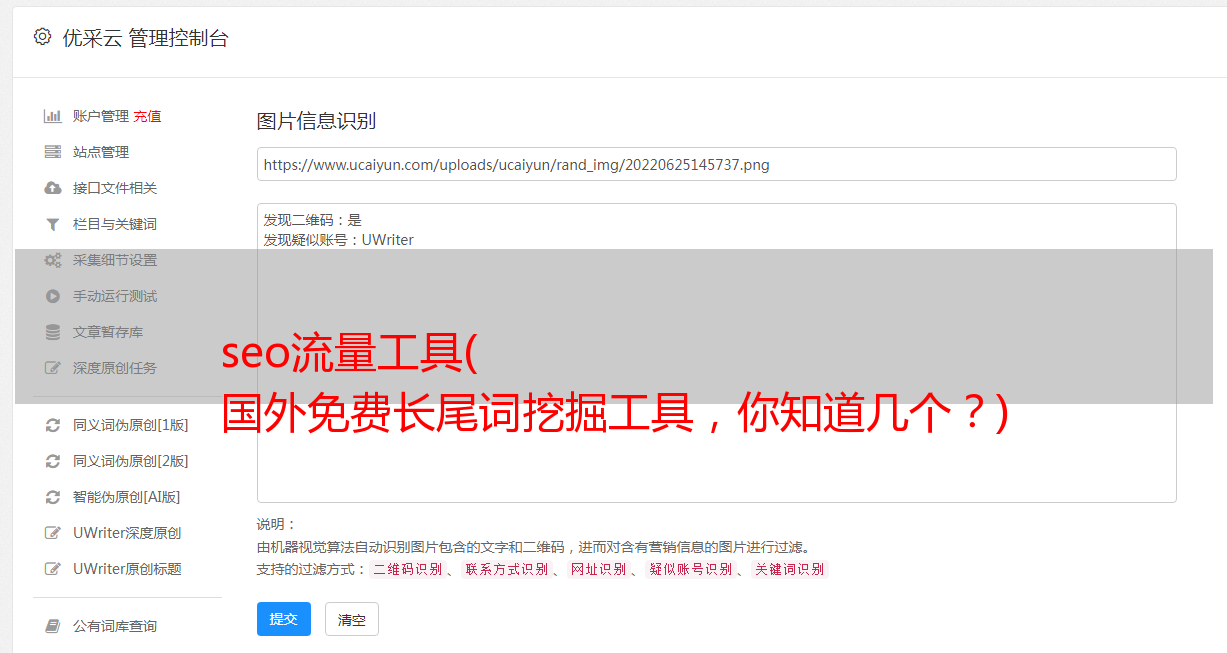This screenshot has height=653, width=1227.
Task: Open 账户管理 in the sidebar
Action: pos(101,116)
